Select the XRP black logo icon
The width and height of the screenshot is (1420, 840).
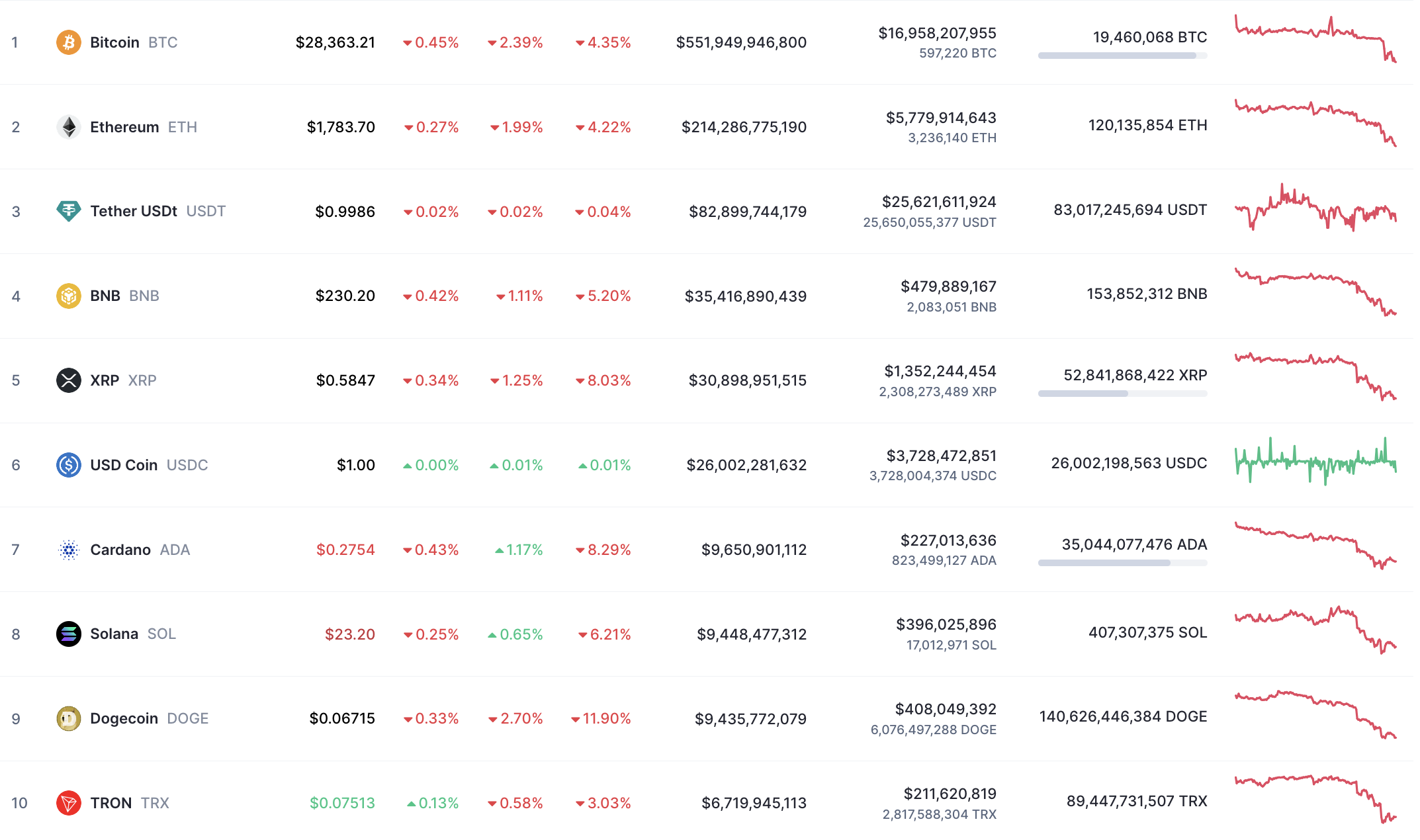pos(68,380)
